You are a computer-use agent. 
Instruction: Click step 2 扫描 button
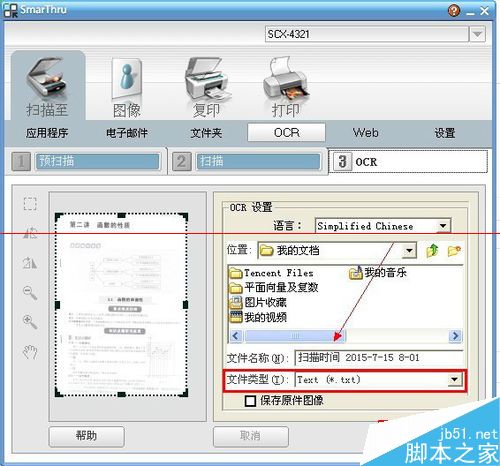click(x=258, y=161)
